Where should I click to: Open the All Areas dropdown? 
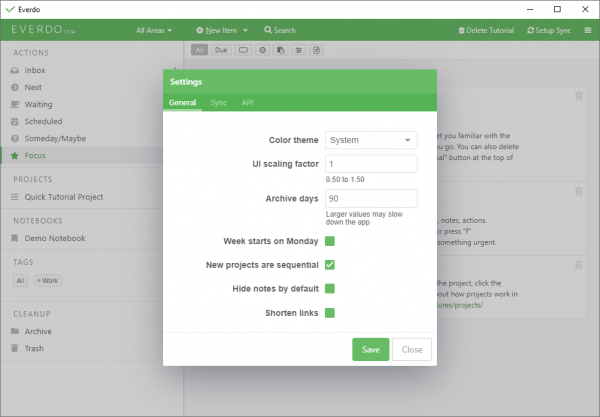click(x=154, y=30)
